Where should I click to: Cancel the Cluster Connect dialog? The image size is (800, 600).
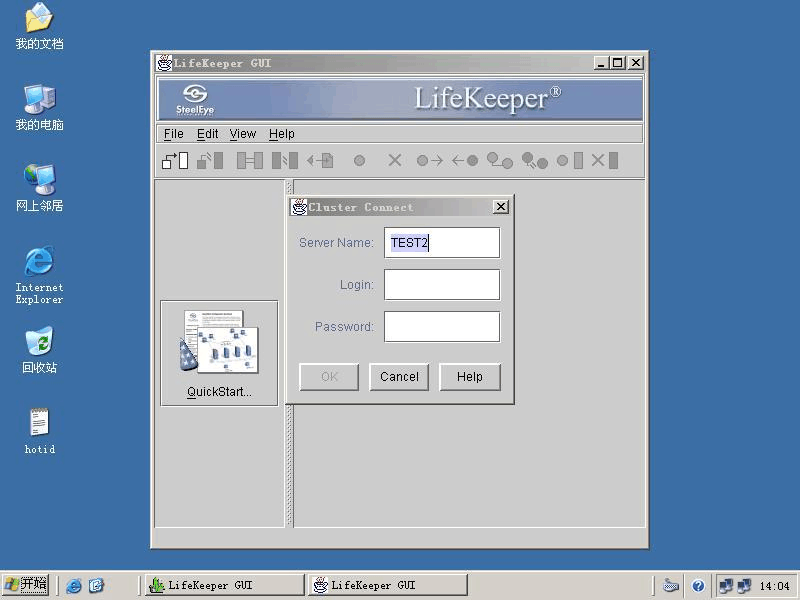pos(399,377)
